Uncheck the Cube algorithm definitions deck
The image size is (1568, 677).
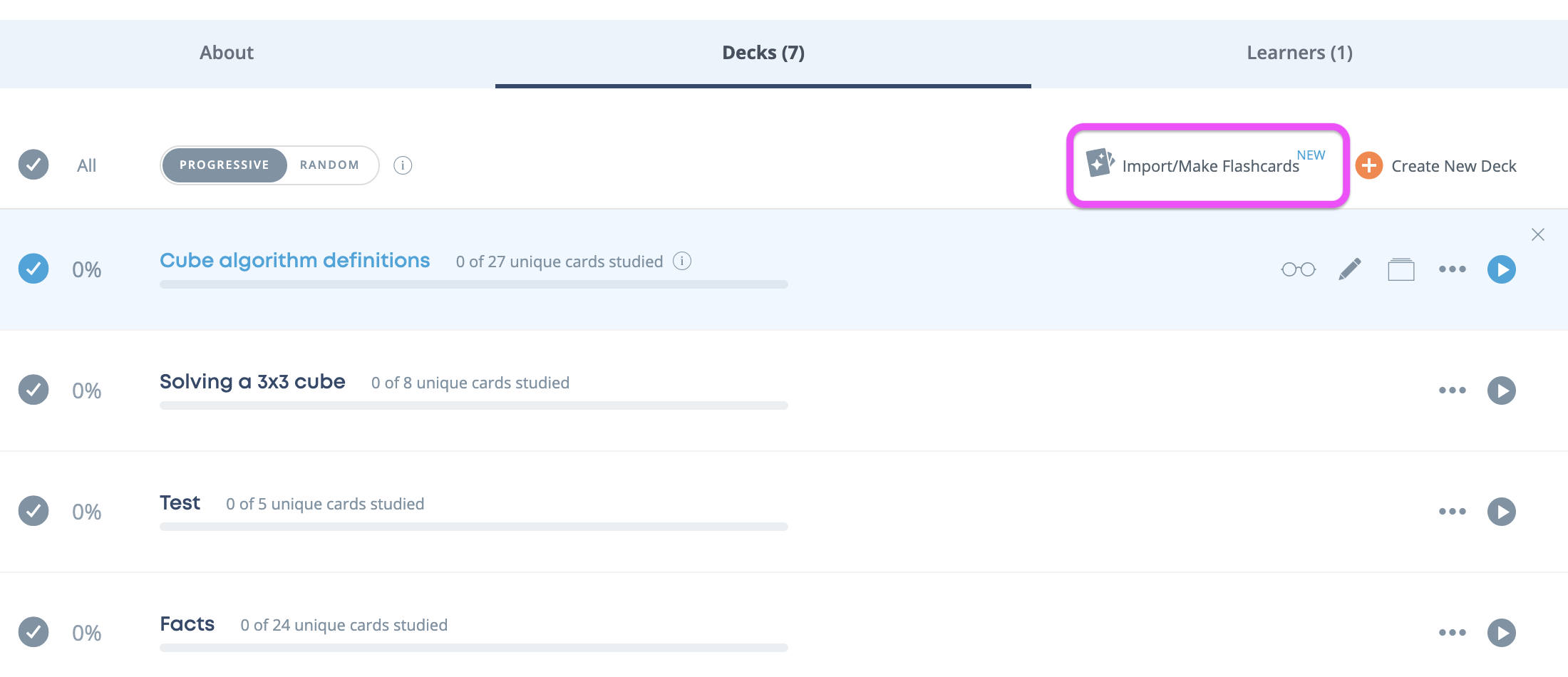click(x=33, y=269)
